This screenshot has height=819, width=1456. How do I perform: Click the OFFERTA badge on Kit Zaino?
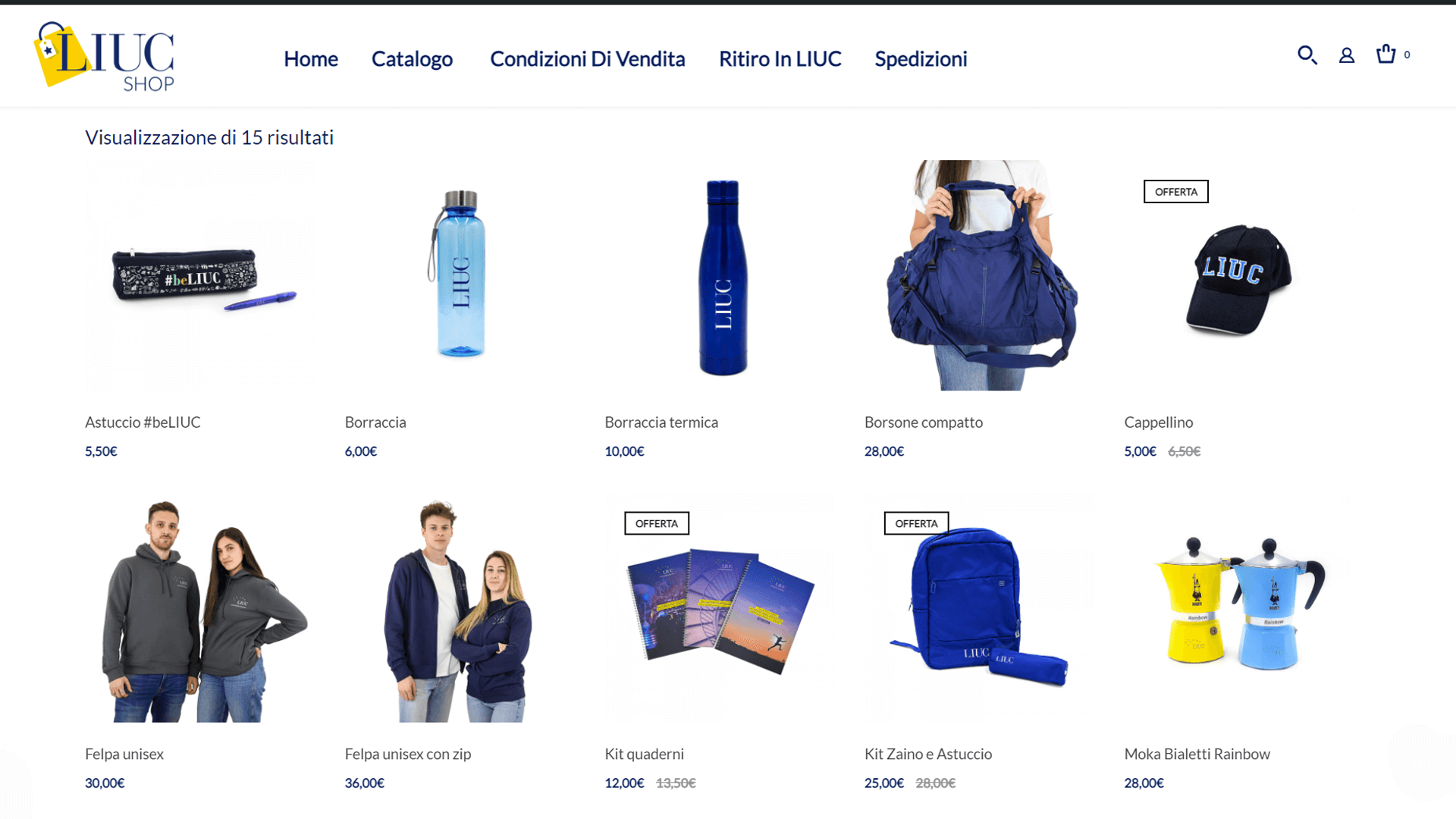click(916, 523)
